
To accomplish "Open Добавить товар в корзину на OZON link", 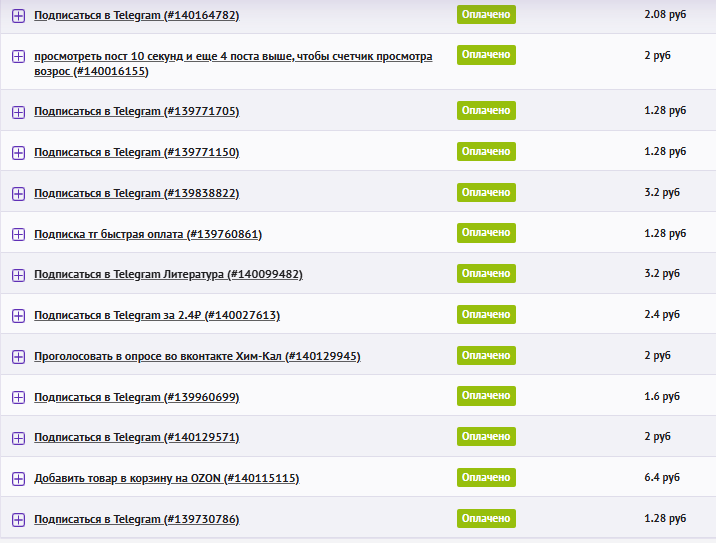I will pyautogui.click(x=166, y=479).
